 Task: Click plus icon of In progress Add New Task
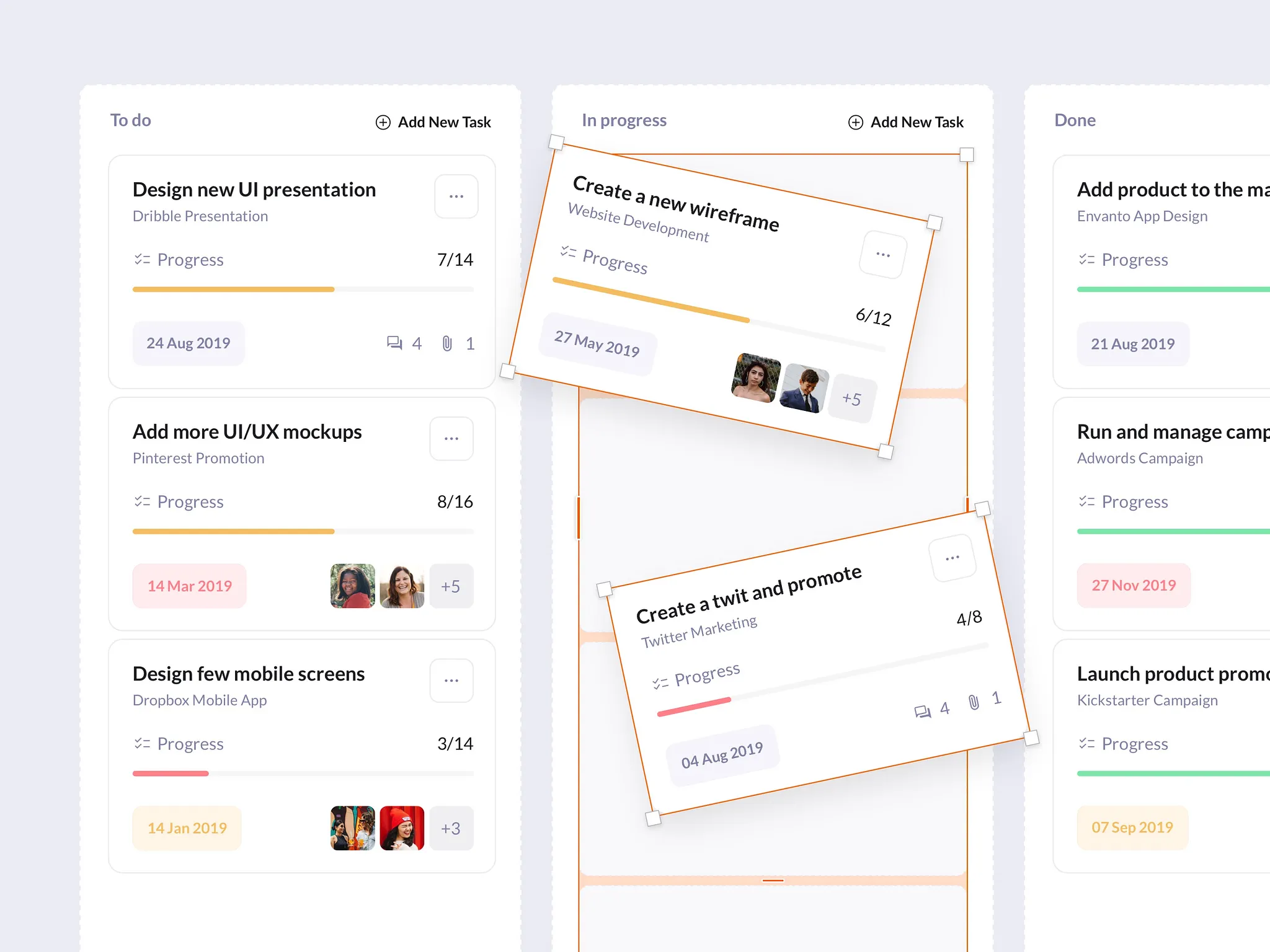tap(856, 122)
